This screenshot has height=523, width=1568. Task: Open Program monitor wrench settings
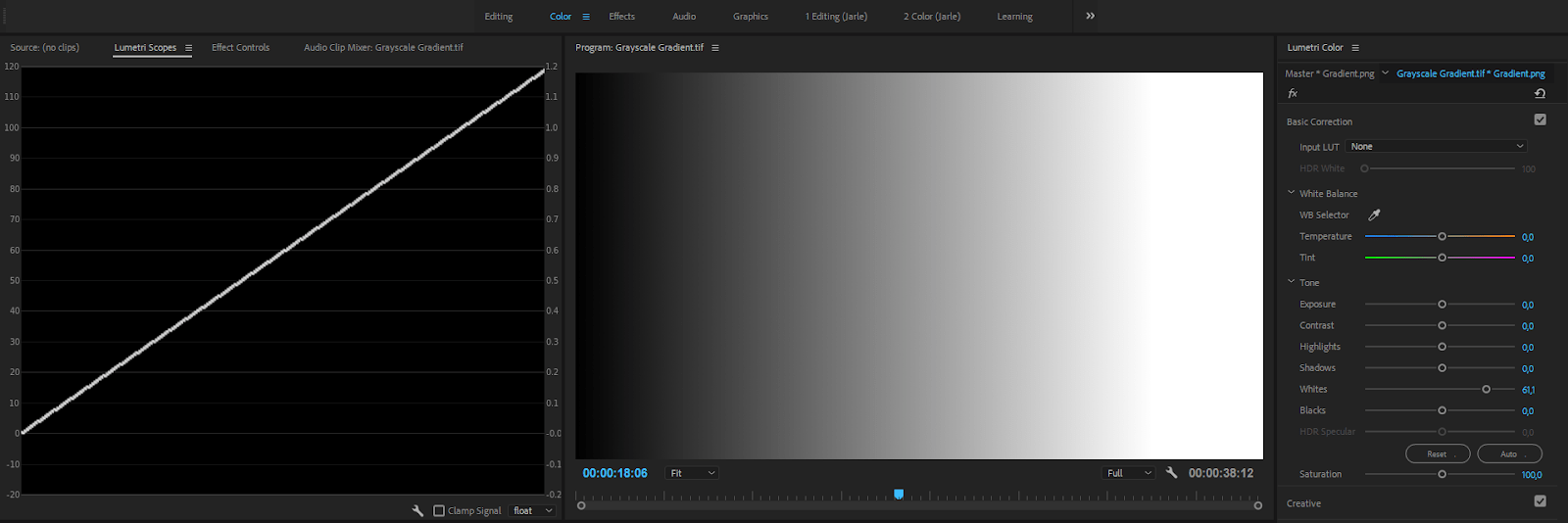1171,473
